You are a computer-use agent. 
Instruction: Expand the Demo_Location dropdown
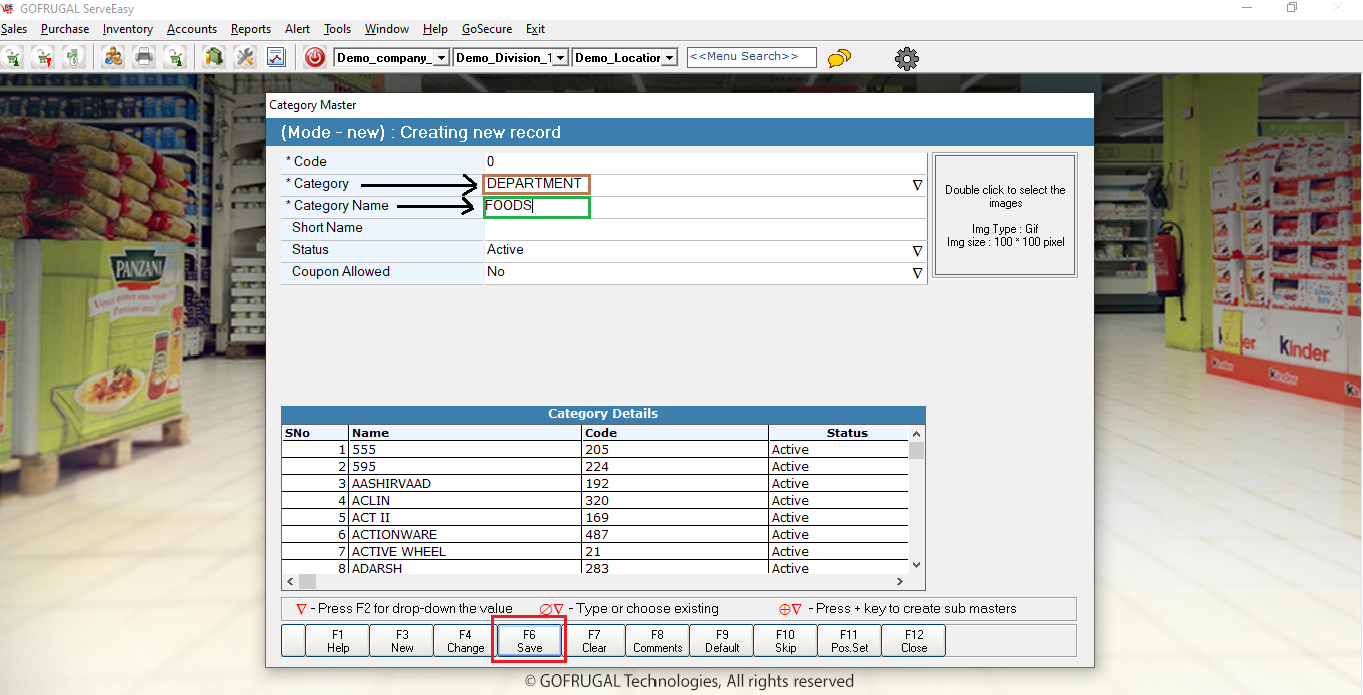tap(669, 58)
